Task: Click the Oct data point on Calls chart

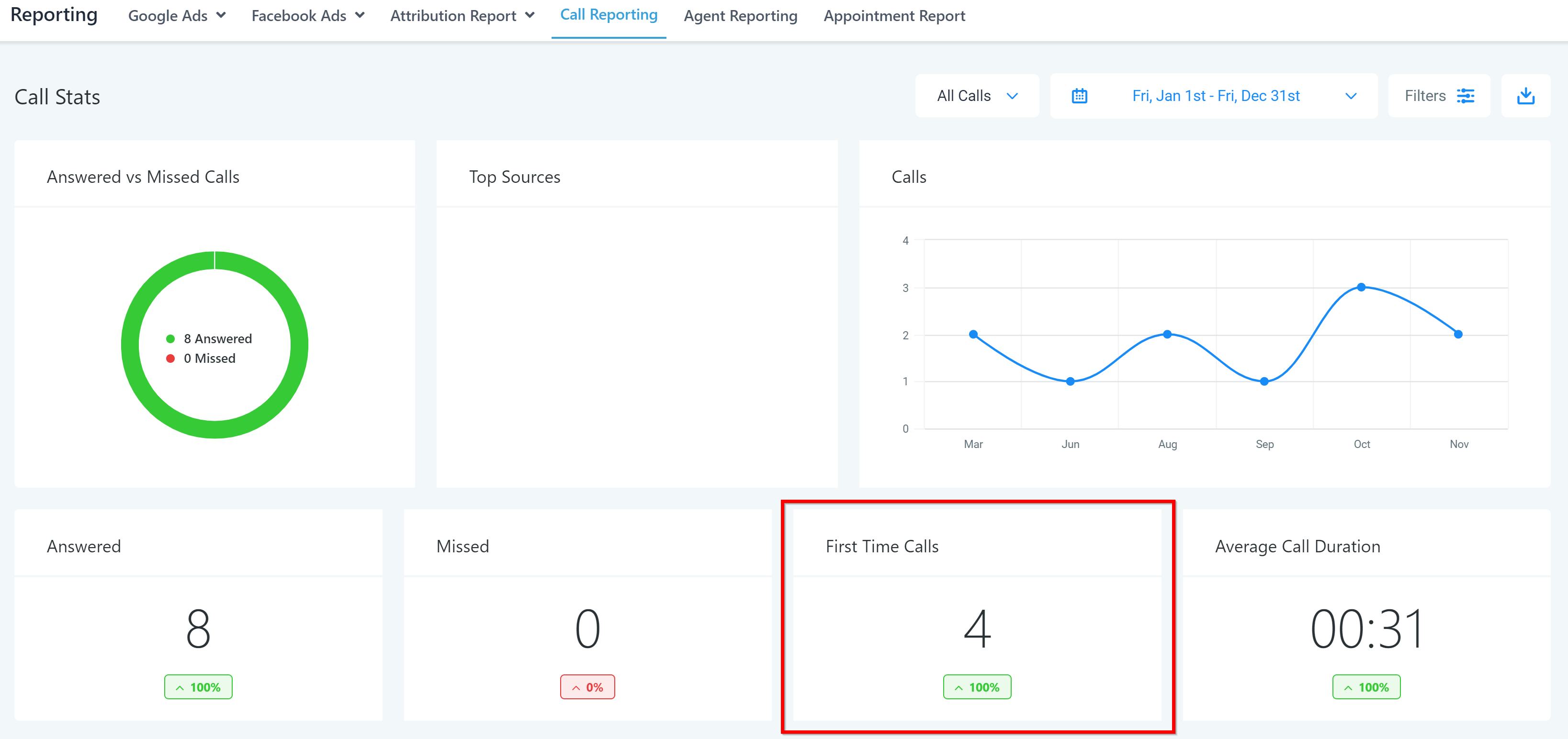Action: (1362, 287)
